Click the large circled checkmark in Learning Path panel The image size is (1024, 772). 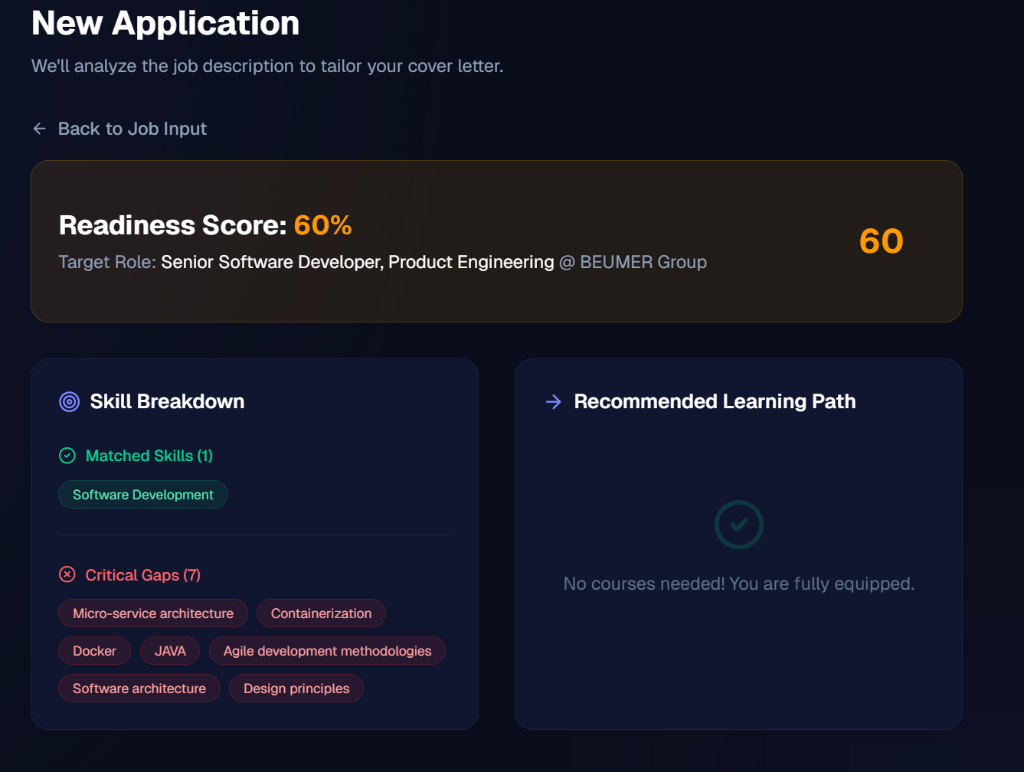coord(738,524)
